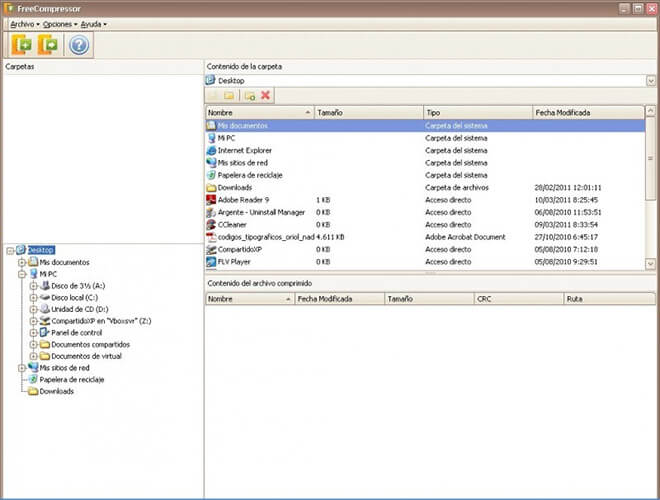Click Tamaño header in archive contents pane
Viewport: 660px width, 500px height.
coord(429,299)
